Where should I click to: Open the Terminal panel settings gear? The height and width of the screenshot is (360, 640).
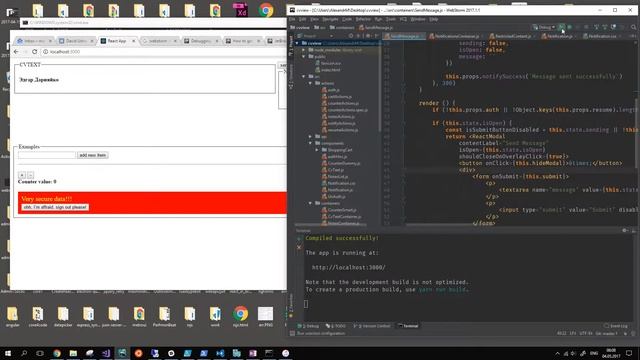pos(624,231)
